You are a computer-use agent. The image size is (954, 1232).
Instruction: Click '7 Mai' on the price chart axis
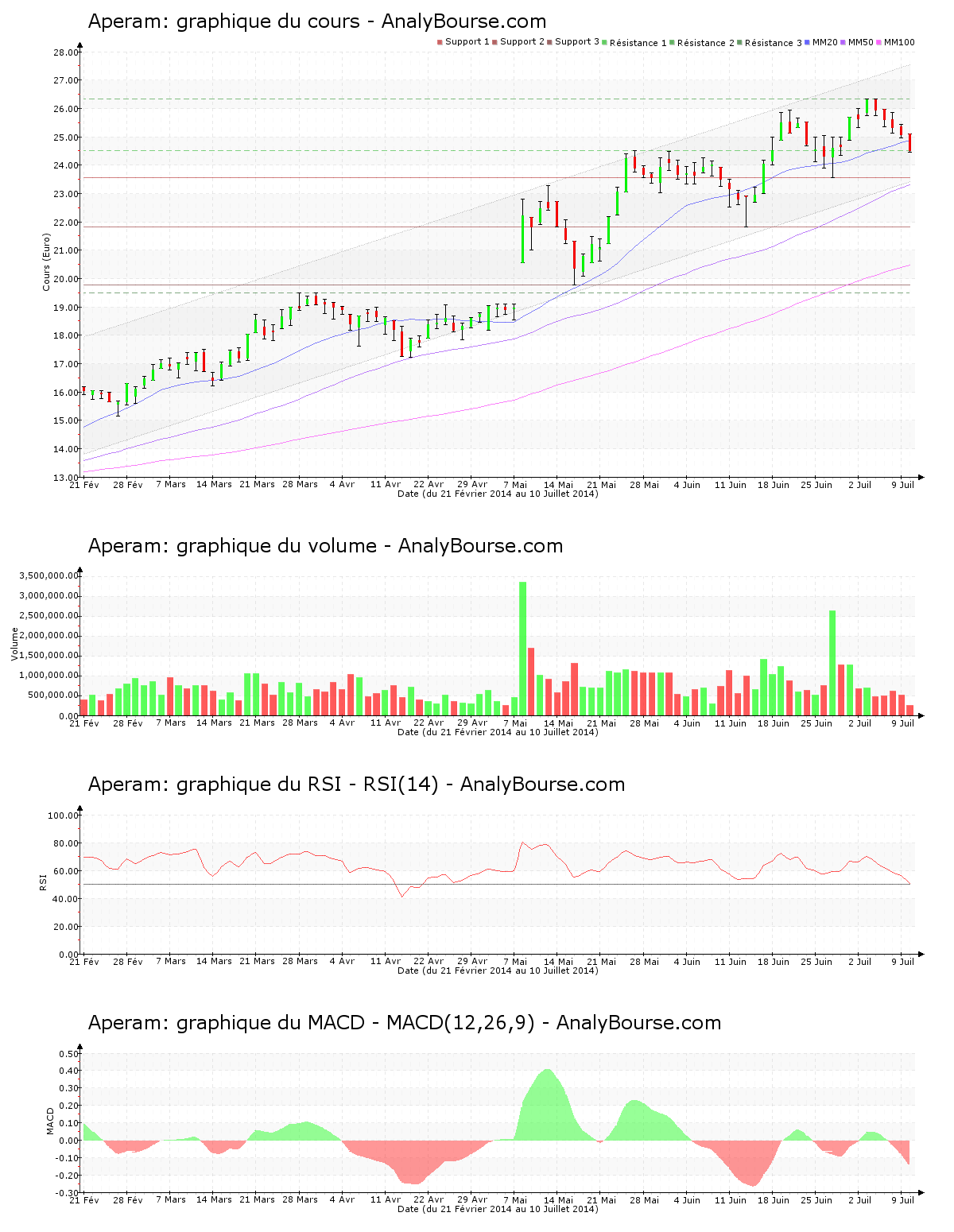pyautogui.click(x=515, y=485)
